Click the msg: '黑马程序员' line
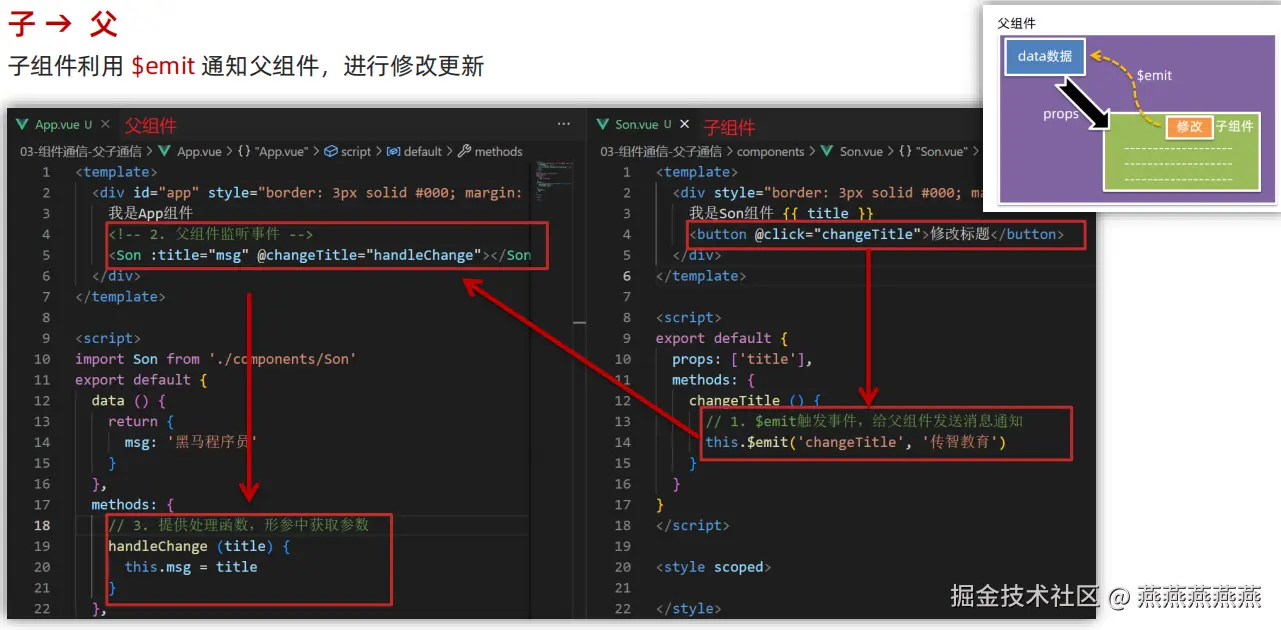The width and height of the screenshot is (1281, 630). (191, 442)
